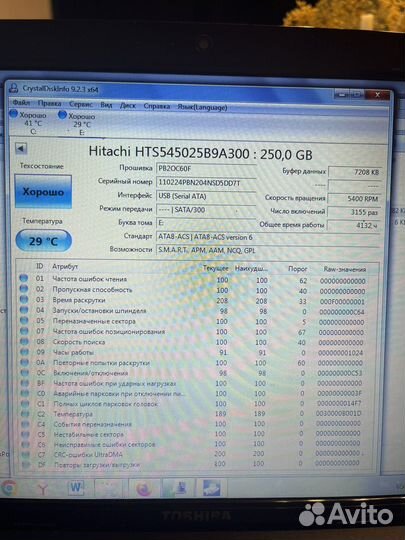The height and width of the screenshot is (540, 405).
Task: Click the previous disk arrow button
Action: 21,149
